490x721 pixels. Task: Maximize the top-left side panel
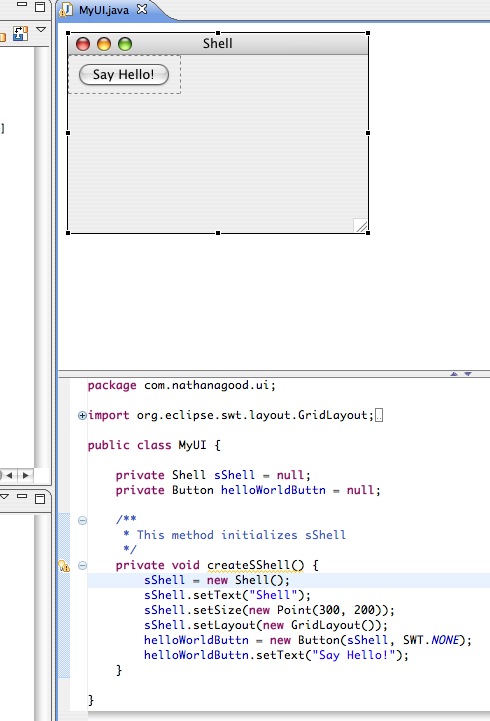(40, 6)
